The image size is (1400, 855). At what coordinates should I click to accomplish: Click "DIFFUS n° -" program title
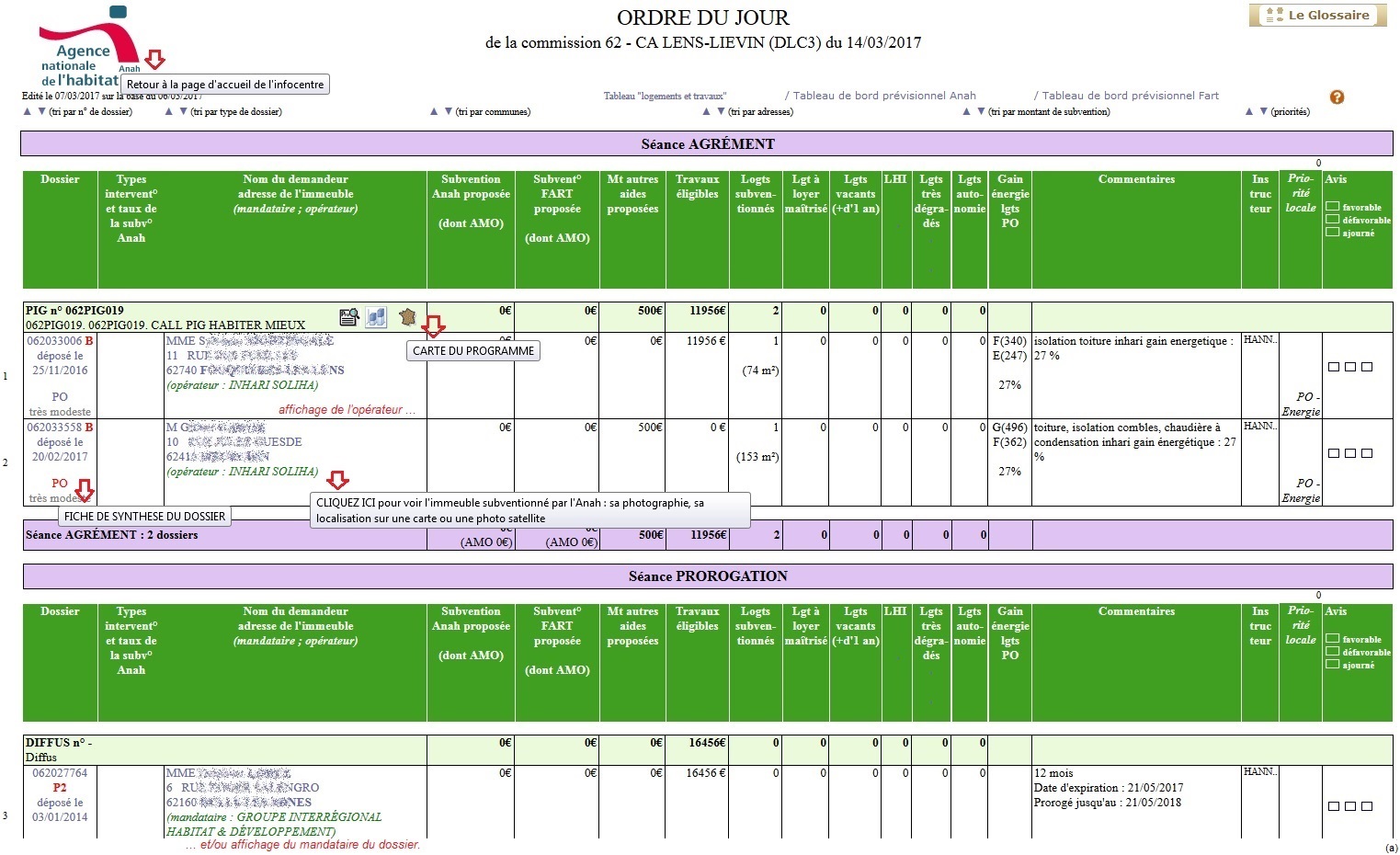tap(59, 743)
